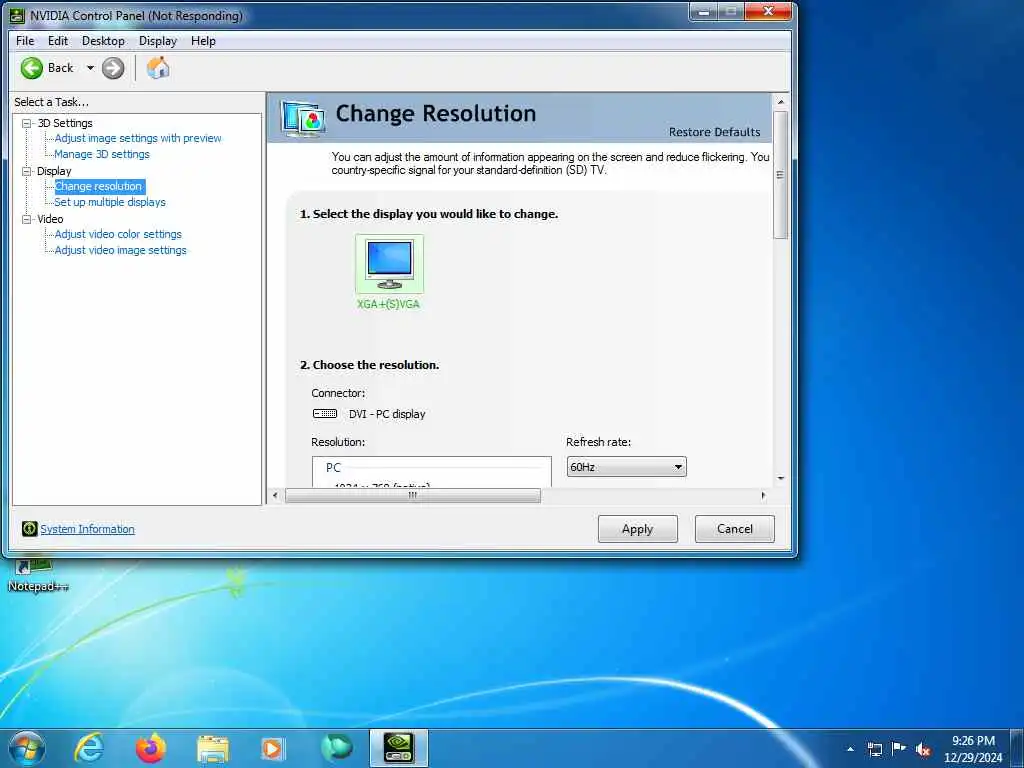Screen dimensions: 1024x768
Task: Click the vertical scrollbar up arrow
Action: click(x=780, y=102)
